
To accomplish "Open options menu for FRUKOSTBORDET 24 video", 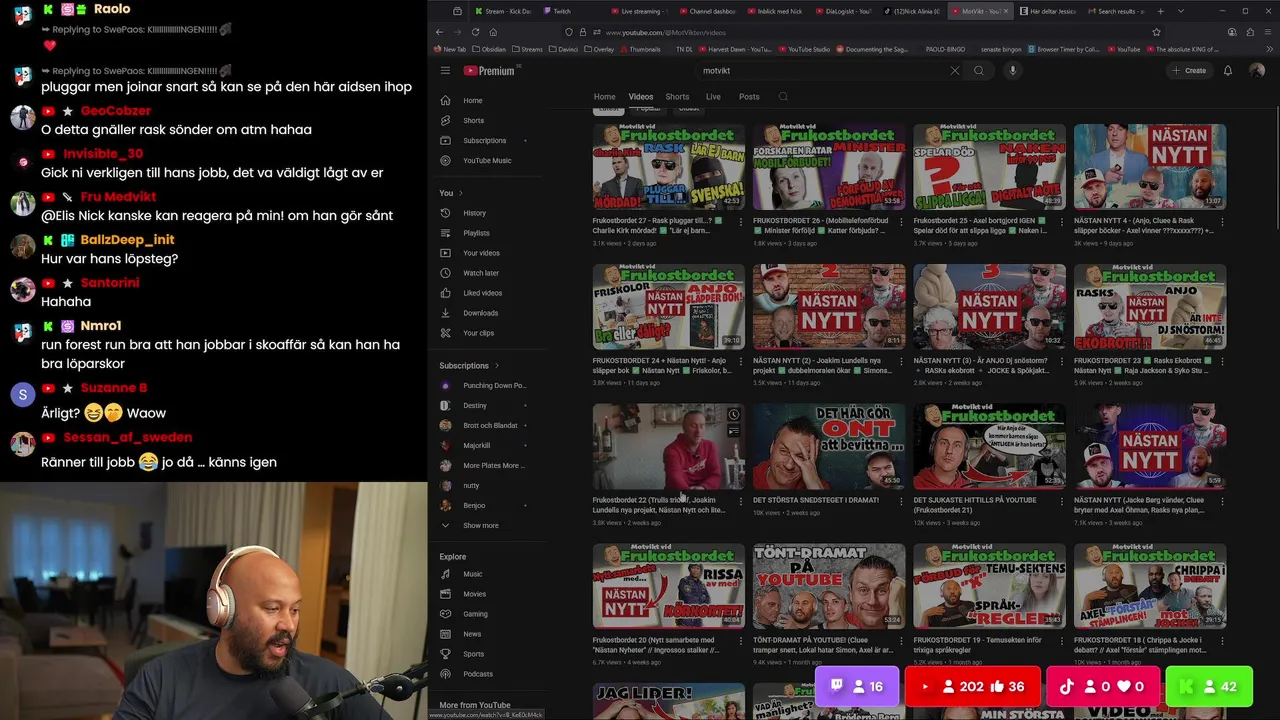I will [741, 361].
